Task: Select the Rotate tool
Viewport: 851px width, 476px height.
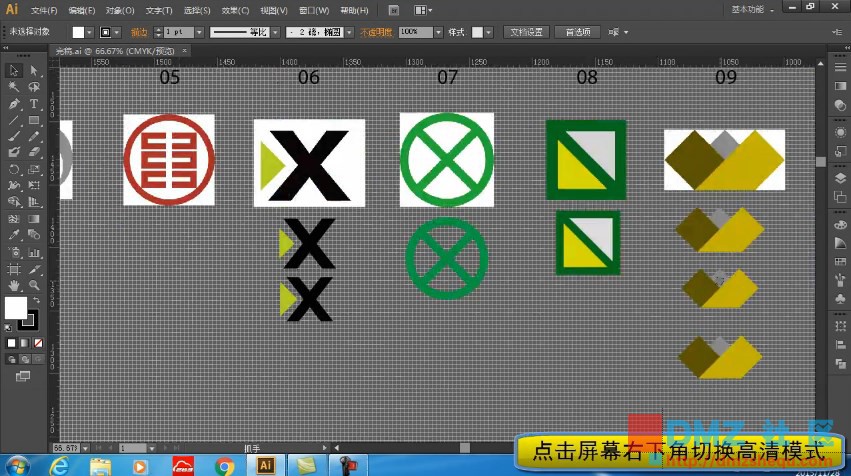Action: click(14, 170)
